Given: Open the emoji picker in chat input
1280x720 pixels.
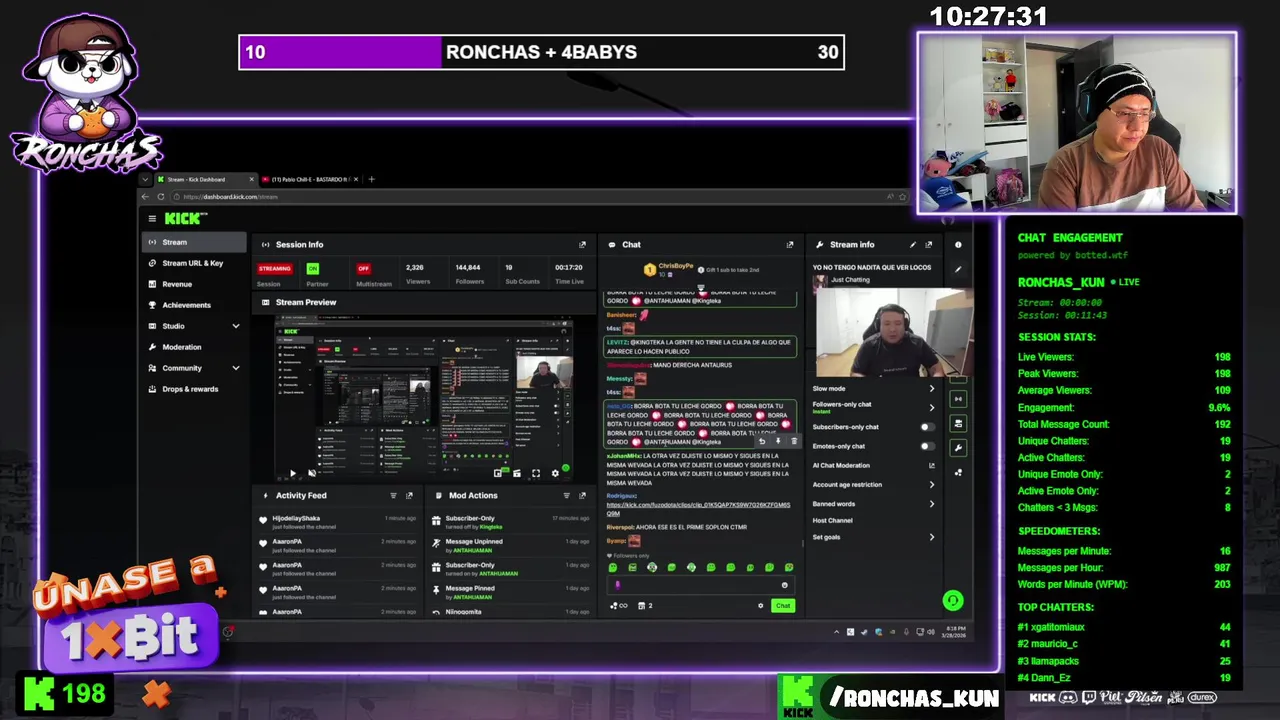Looking at the screenshot, I should pyautogui.click(x=785, y=585).
